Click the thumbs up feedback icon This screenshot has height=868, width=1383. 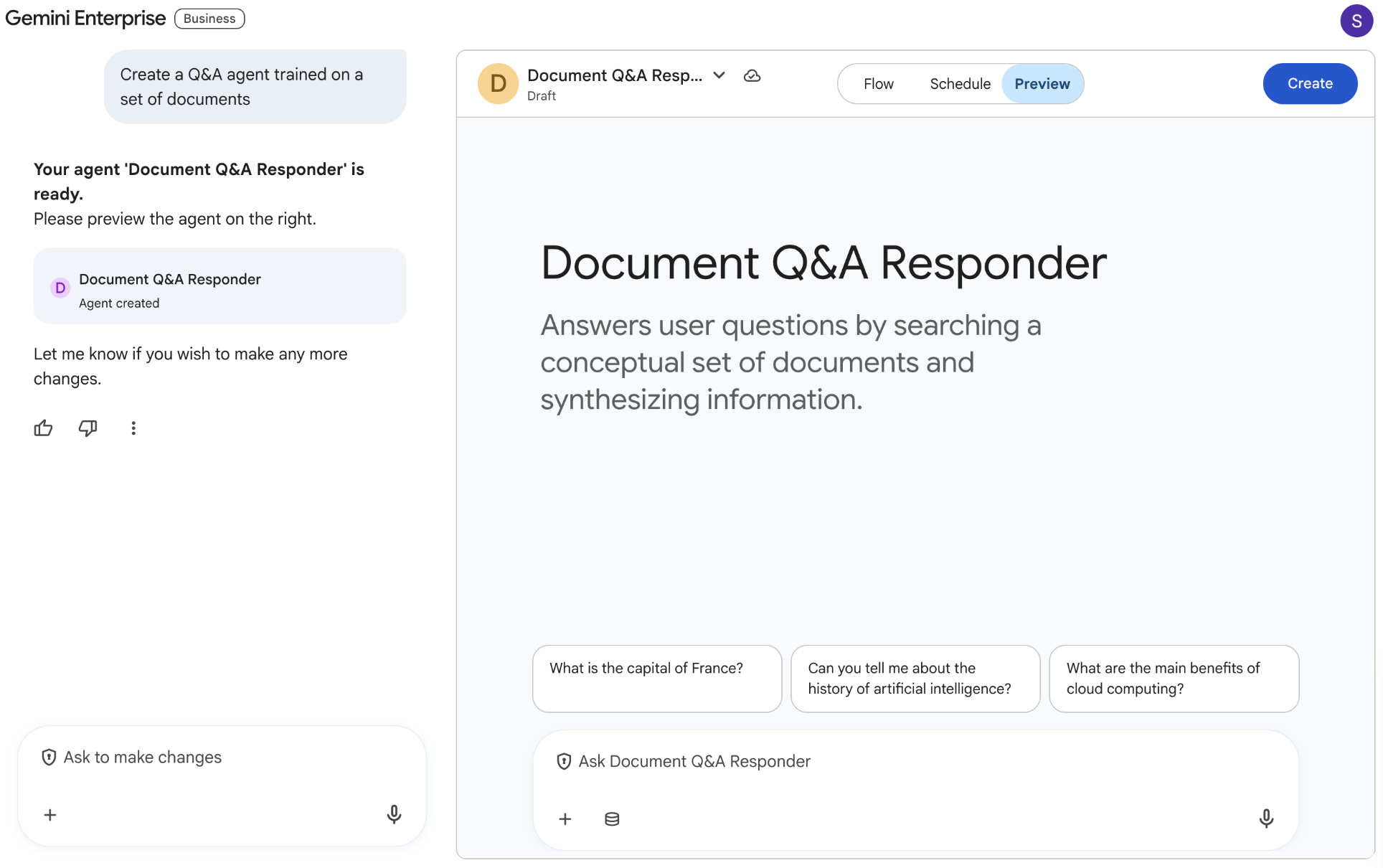tap(43, 428)
